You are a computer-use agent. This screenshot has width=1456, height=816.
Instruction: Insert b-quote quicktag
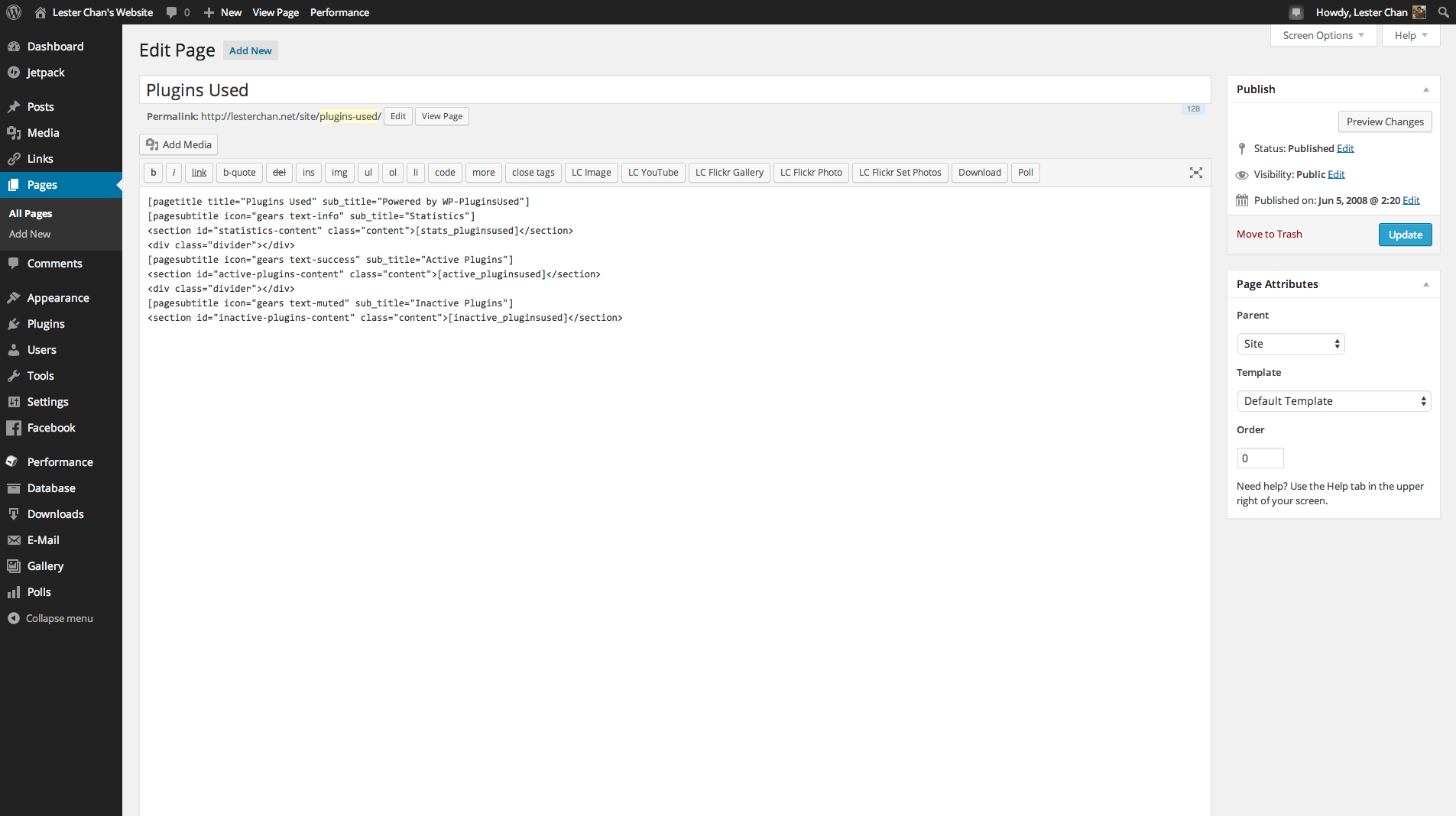pos(239,173)
